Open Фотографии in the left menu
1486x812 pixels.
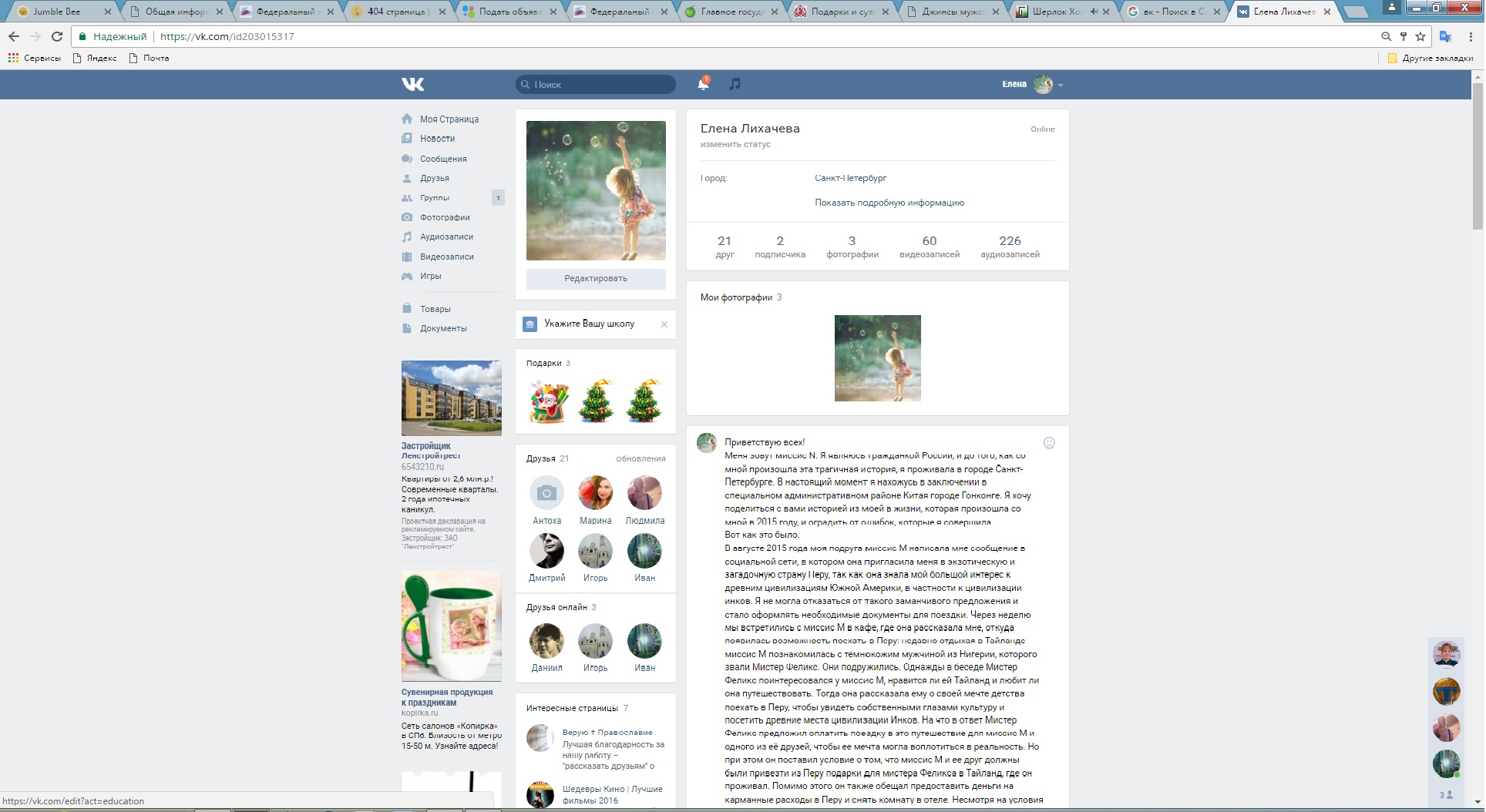tap(445, 217)
